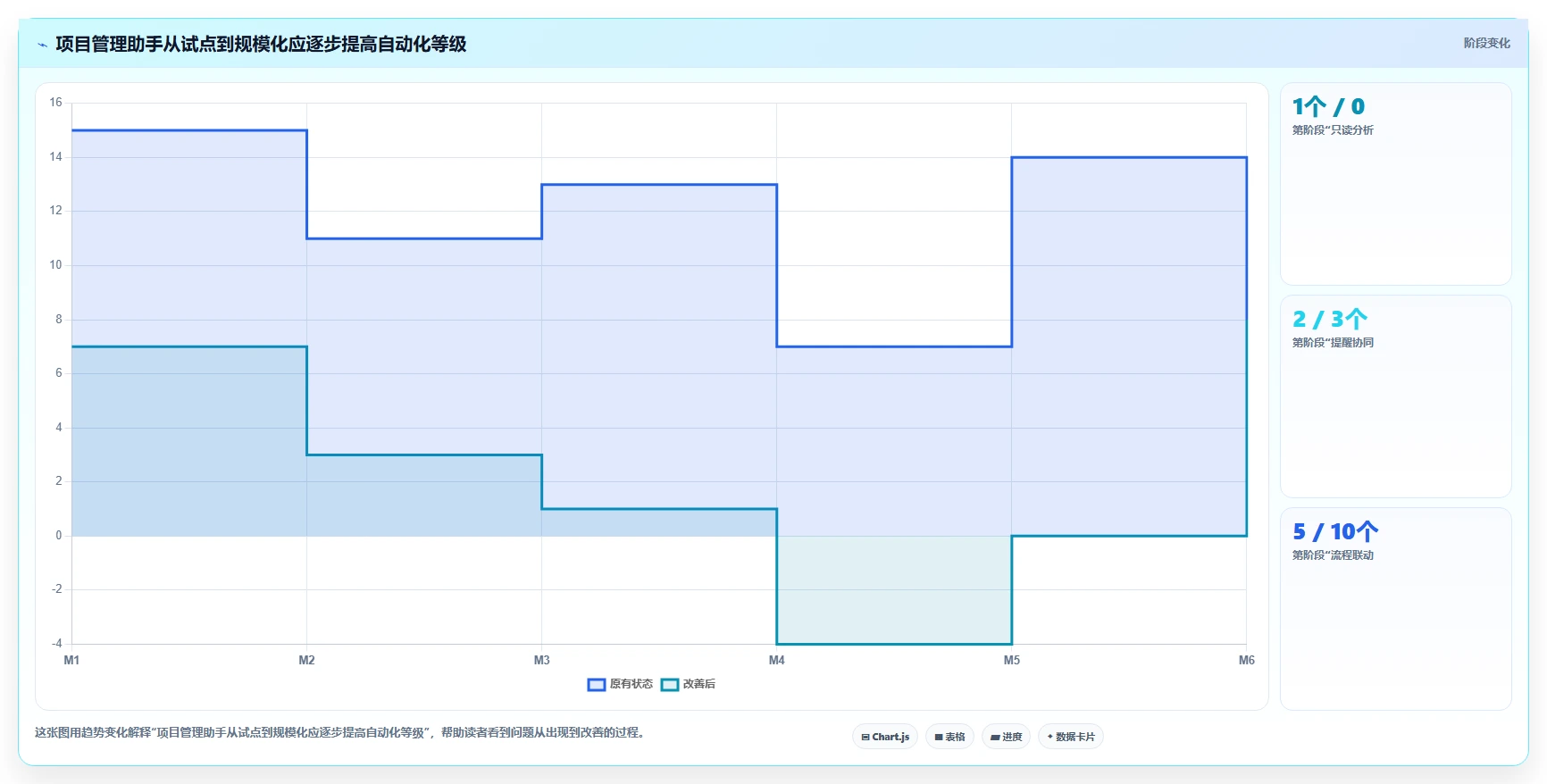Select the '2 / 3个' stat card
Image resolution: width=1547 pixels, height=784 pixels.
[1395, 396]
